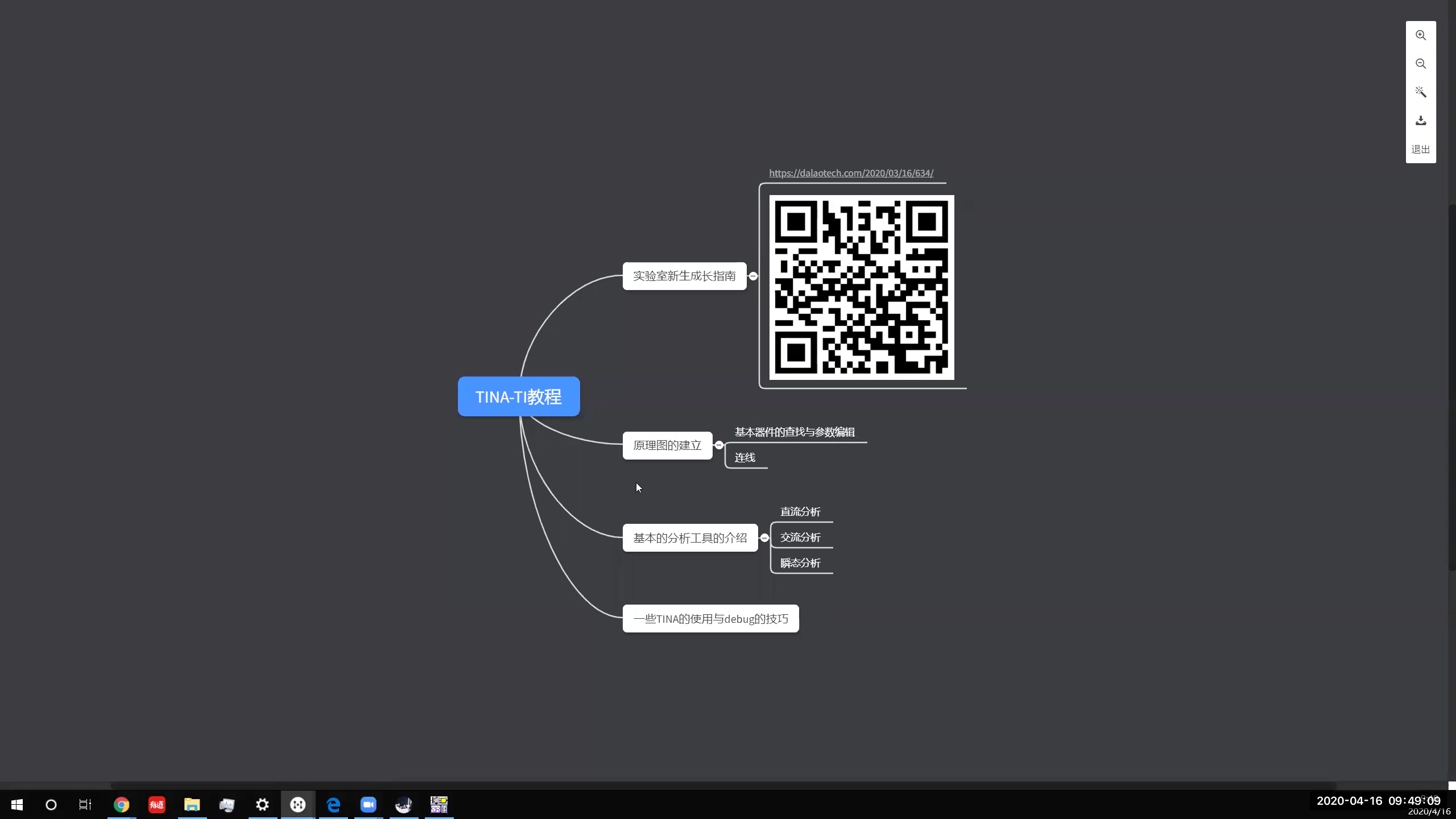This screenshot has width=1456, height=819.
Task: Select the 基本的分析工具的介绍 node
Action: tap(690, 538)
